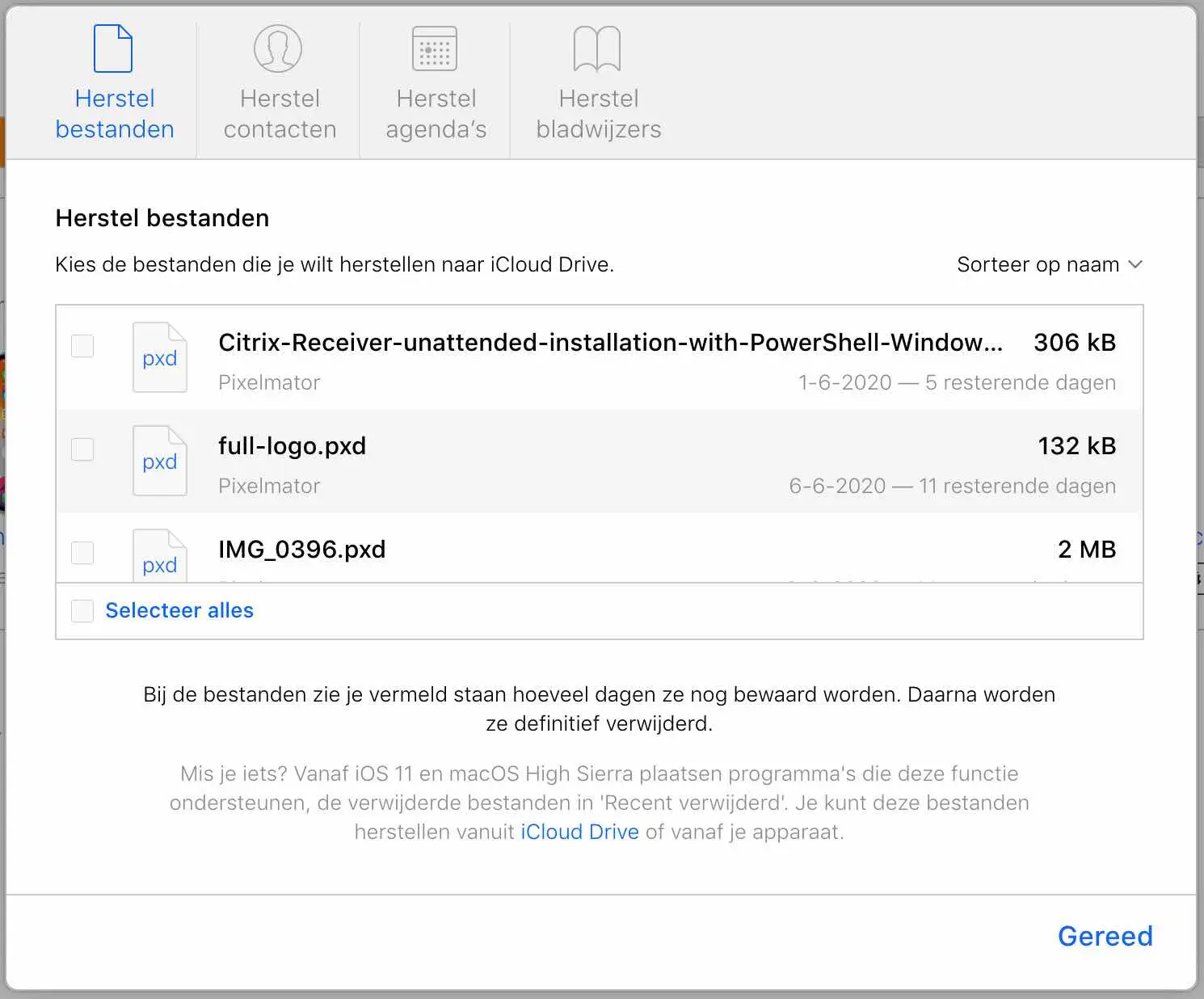Click '6-6-2020 — 11 resterende dagen' text
This screenshot has height=999, width=1204.
(x=953, y=486)
